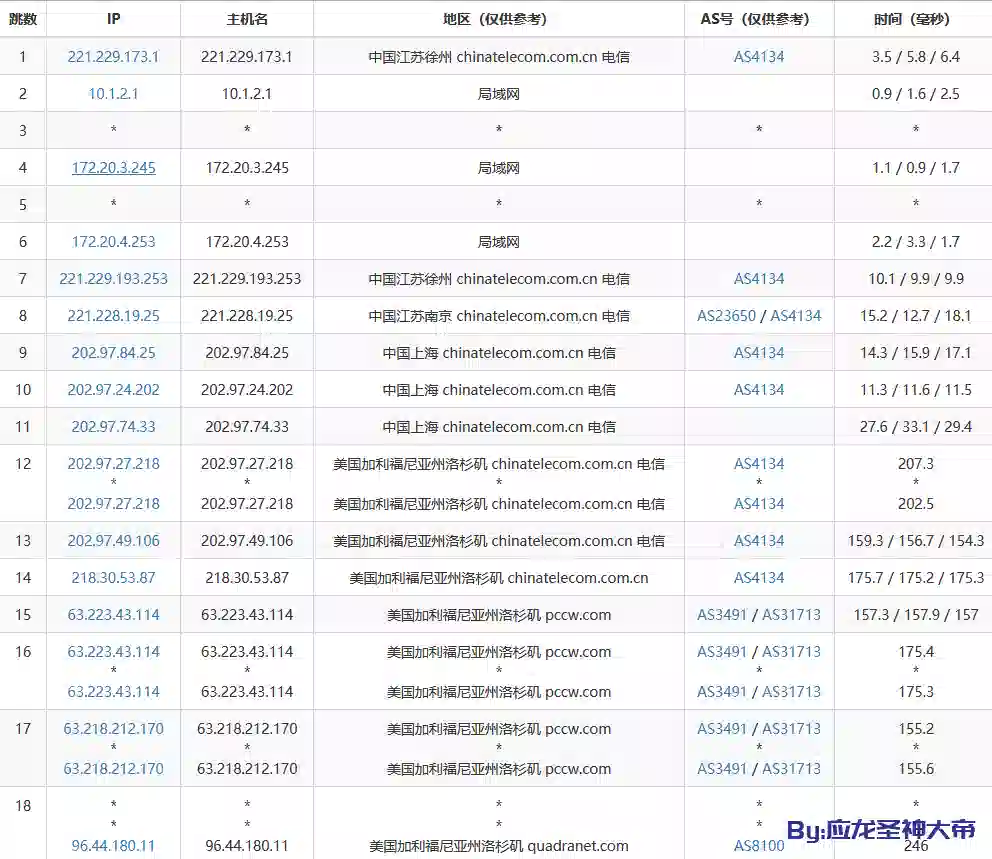Open the AS8100 link in hop 18
Image resolution: width=992 pixels, height=859 pixels.
click(x=759, y=846)
